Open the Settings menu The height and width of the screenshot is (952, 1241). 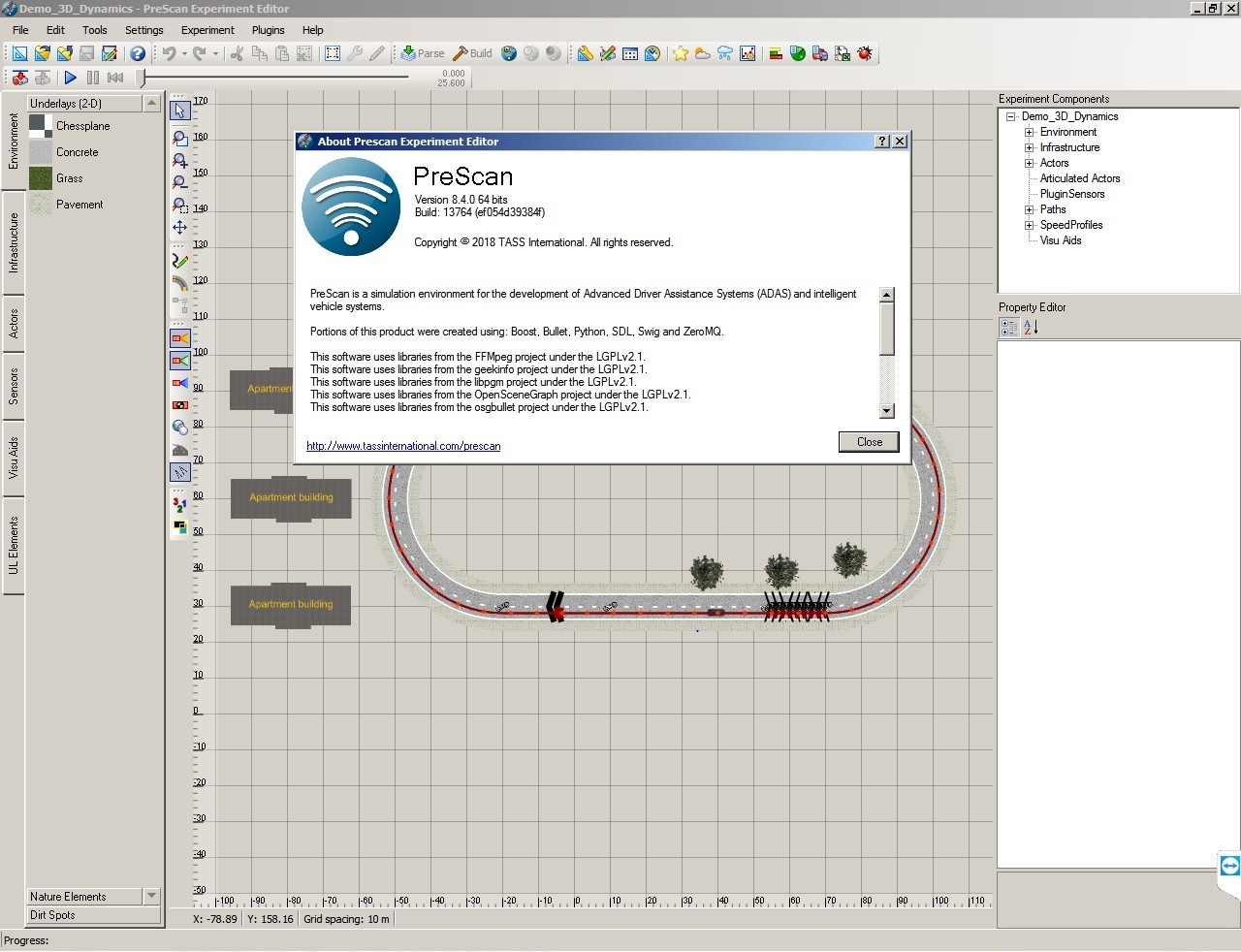tap(143, 30)
